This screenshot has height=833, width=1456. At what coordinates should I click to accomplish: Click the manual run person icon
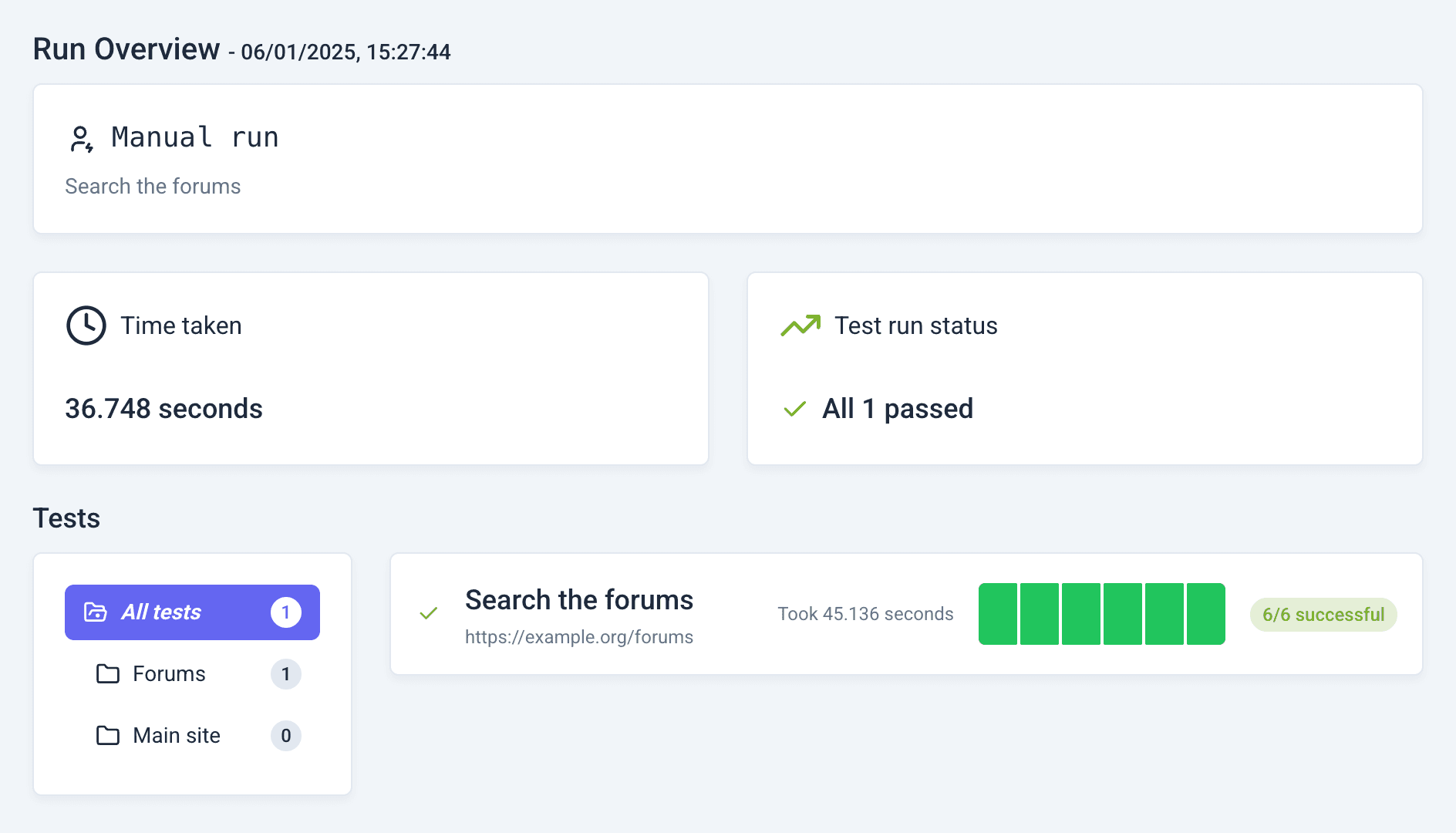pos(82,137)
